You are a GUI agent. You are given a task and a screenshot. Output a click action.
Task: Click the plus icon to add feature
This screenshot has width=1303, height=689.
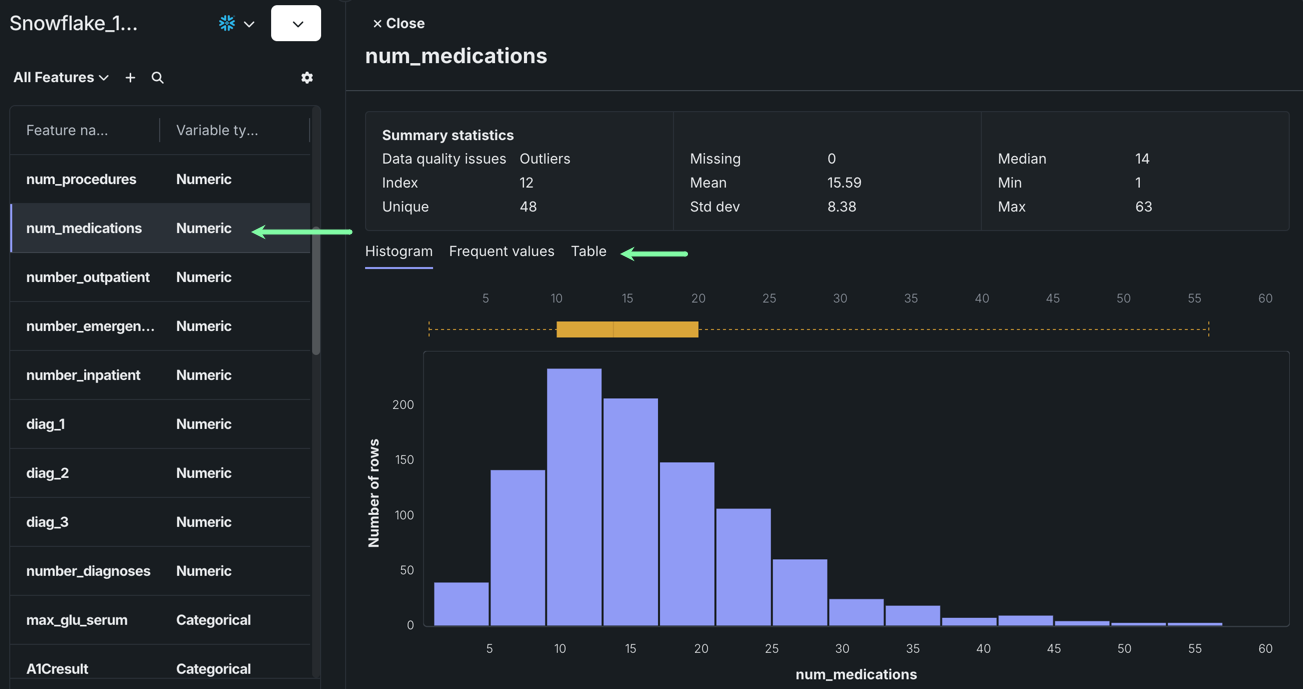tap(130, 78)
